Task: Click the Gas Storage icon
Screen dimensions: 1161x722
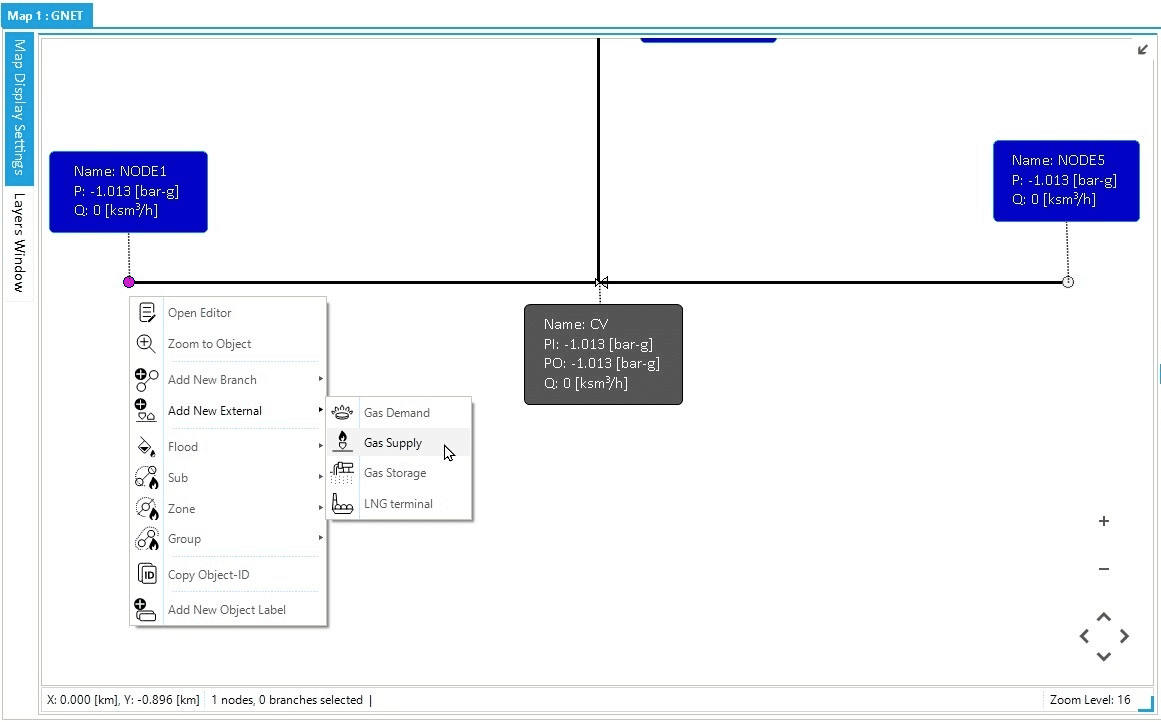Action: pos(342,473)
